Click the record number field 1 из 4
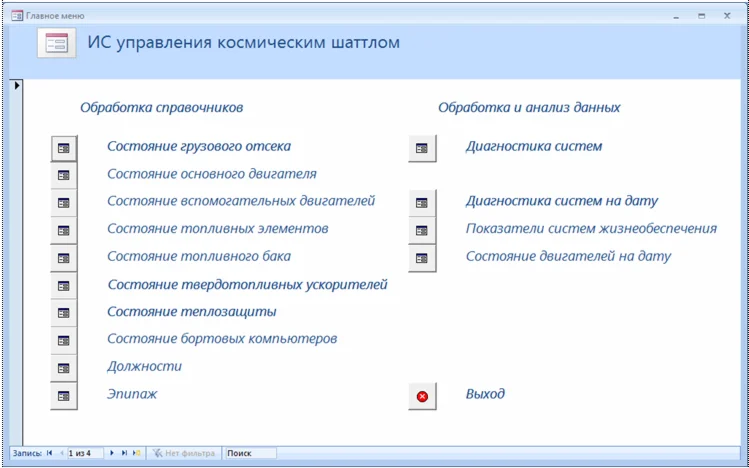The height and width of the screenshot is (468, 749). pyautogui.click(x=85, y=453)
